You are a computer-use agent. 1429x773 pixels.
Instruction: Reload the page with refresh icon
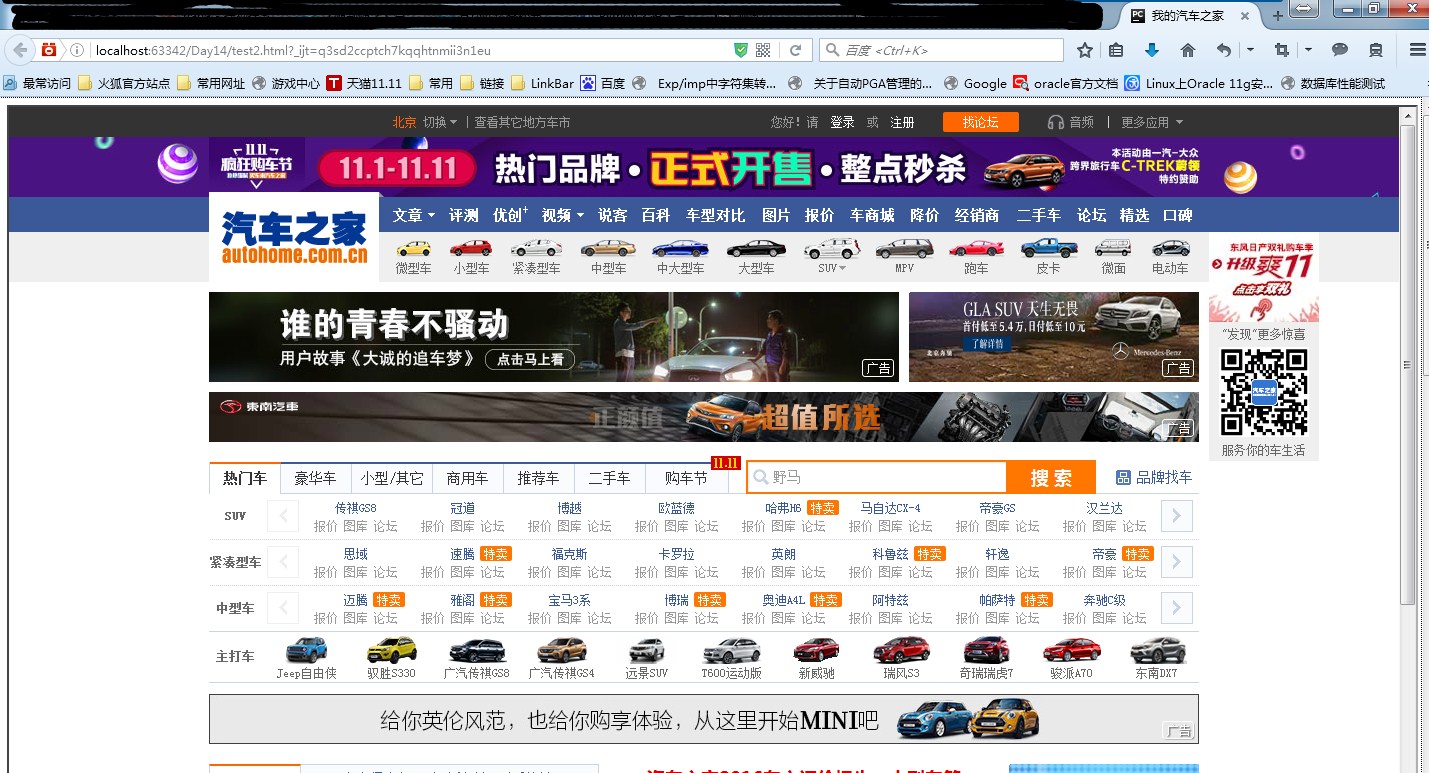click(796, 50)
